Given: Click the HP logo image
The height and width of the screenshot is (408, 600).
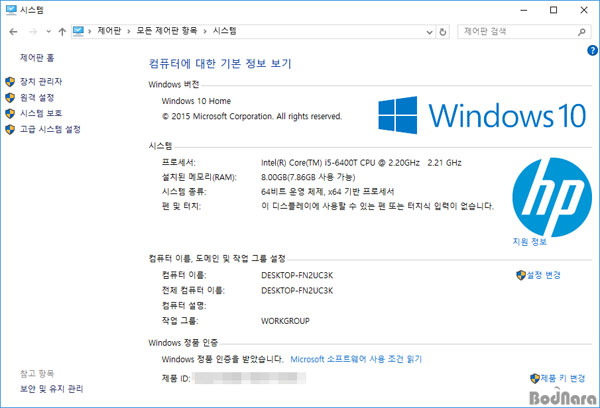Looking at the screenshot, I should point(552,197).
